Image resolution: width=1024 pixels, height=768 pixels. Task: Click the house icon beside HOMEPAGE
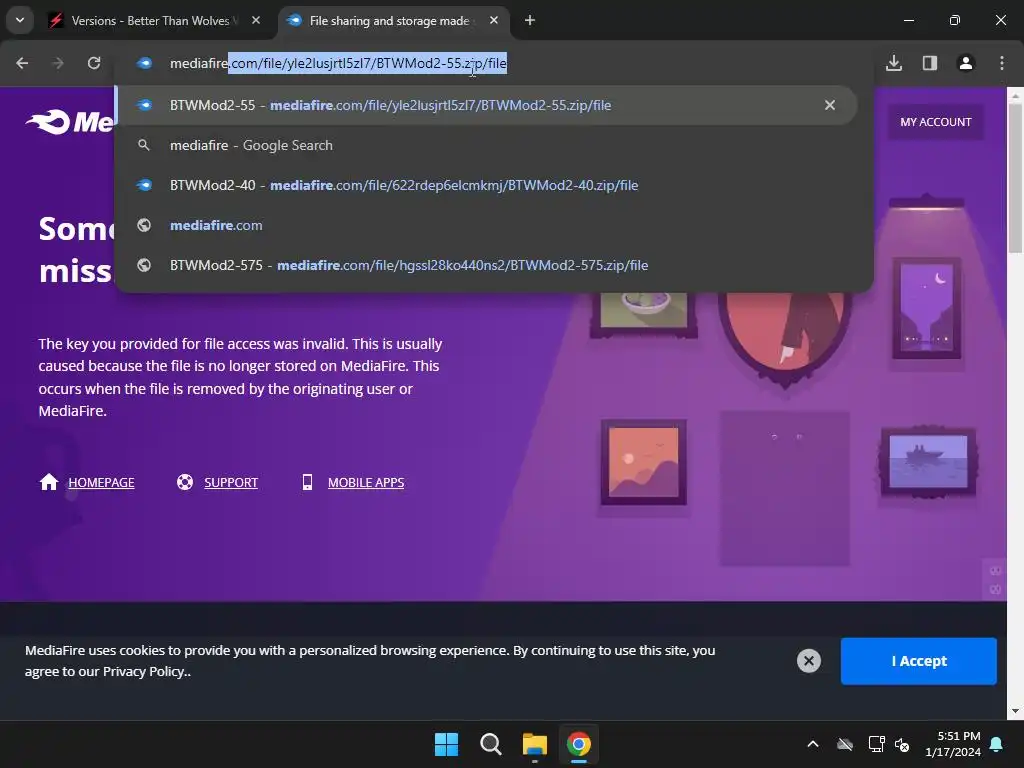49,482
